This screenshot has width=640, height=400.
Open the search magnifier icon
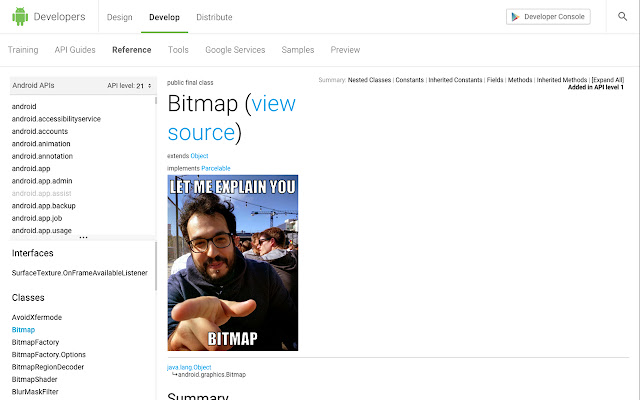(622, 16)
